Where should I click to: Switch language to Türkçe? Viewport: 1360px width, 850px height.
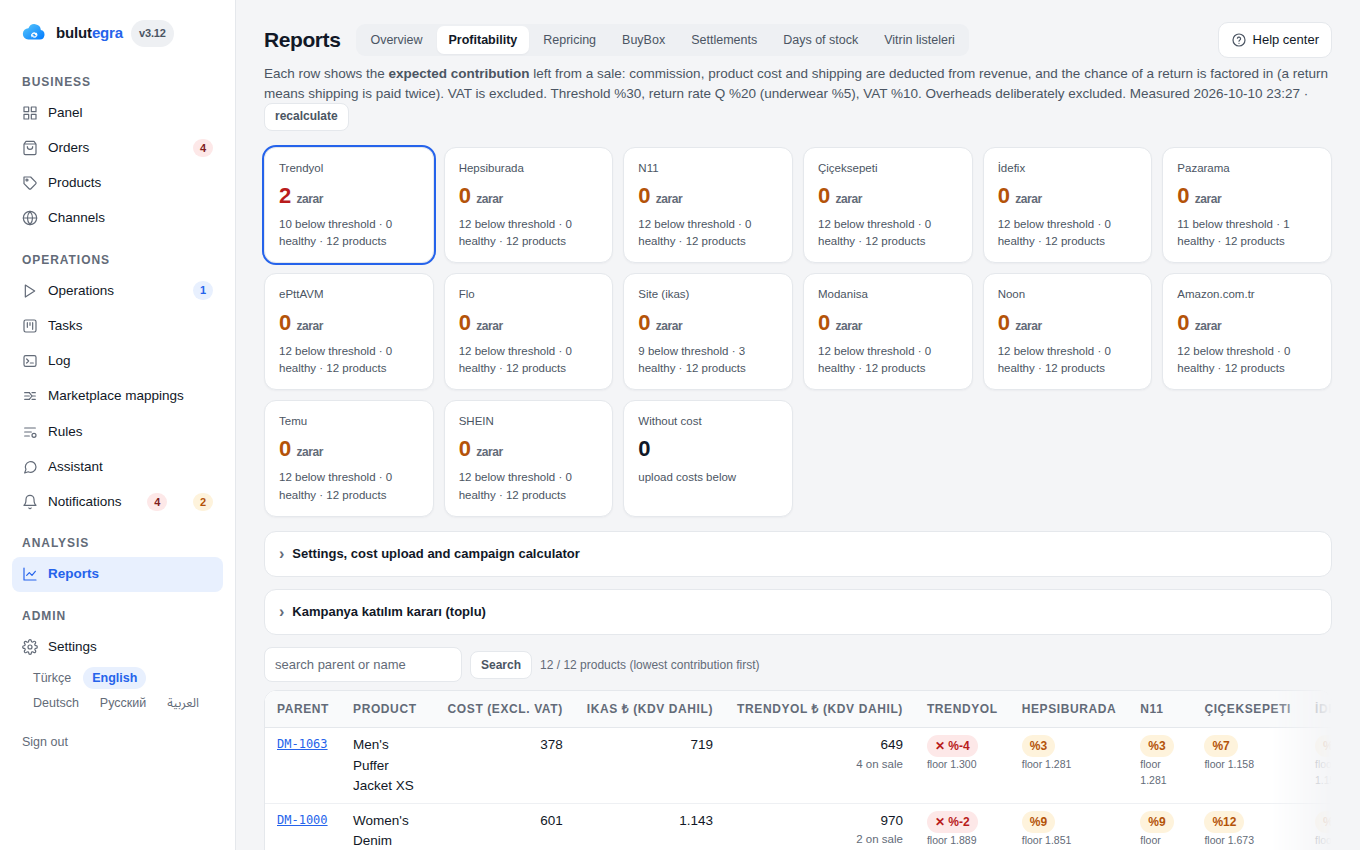coord(52,678)
